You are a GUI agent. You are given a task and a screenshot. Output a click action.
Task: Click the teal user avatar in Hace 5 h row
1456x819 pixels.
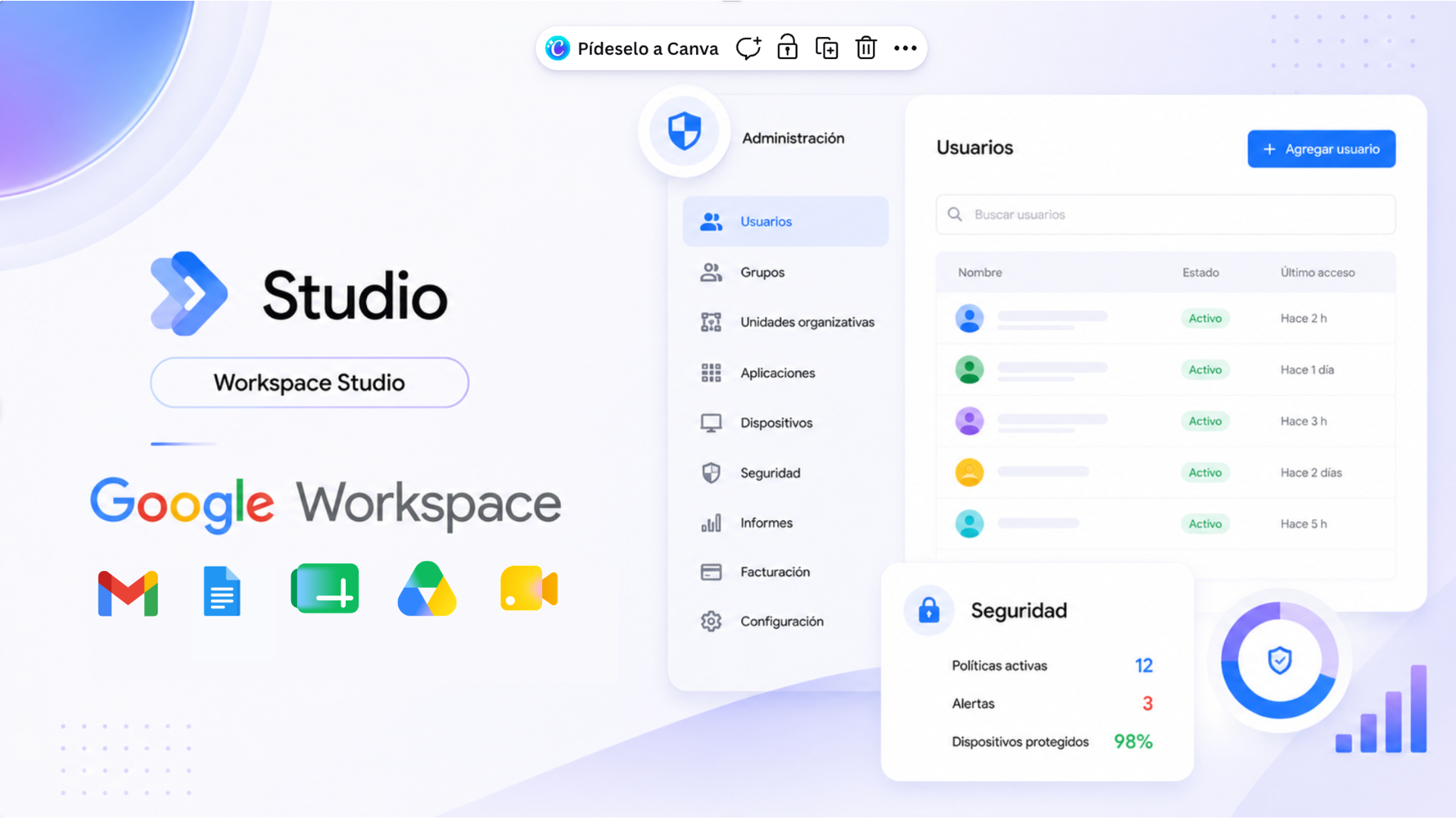[969, 524]
